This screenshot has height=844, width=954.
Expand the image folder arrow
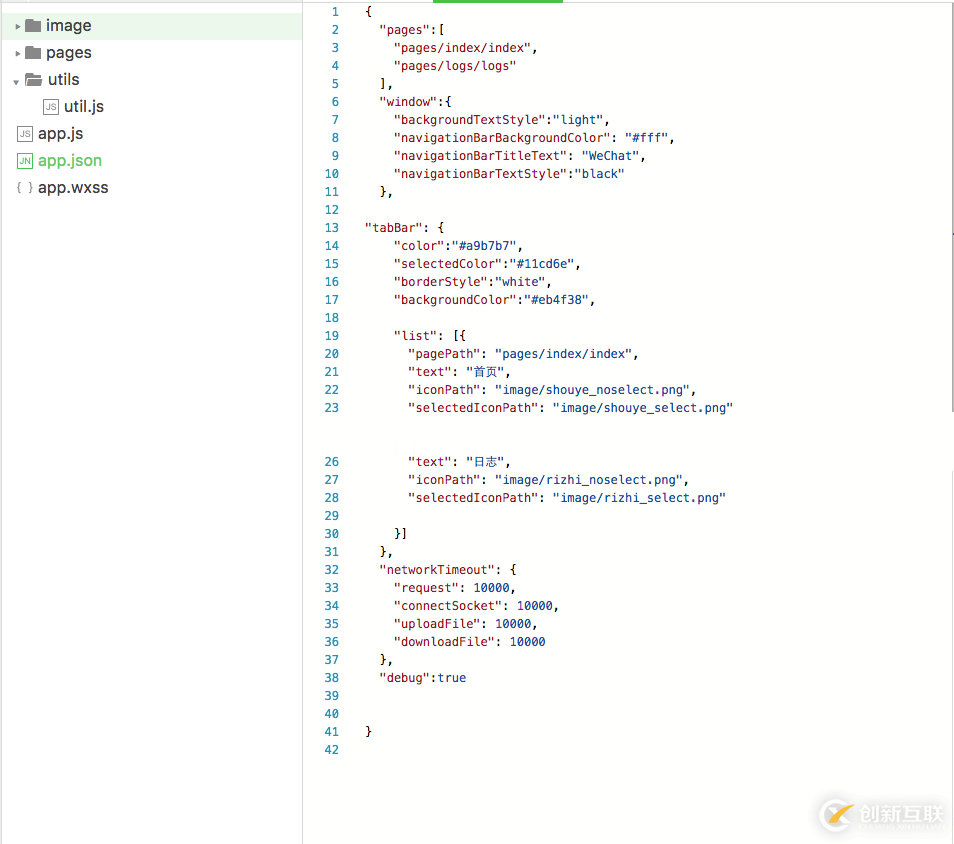[x=18, y=26]
